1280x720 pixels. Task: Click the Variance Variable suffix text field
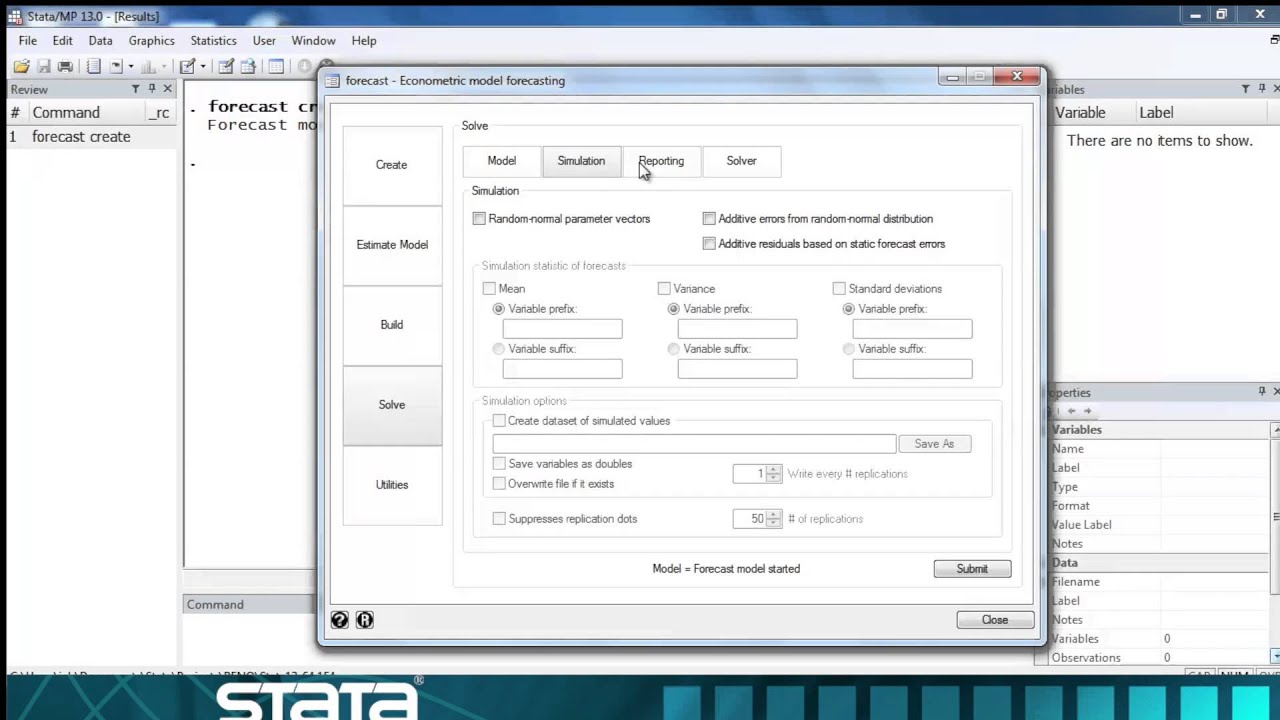[x=737, y=369]
